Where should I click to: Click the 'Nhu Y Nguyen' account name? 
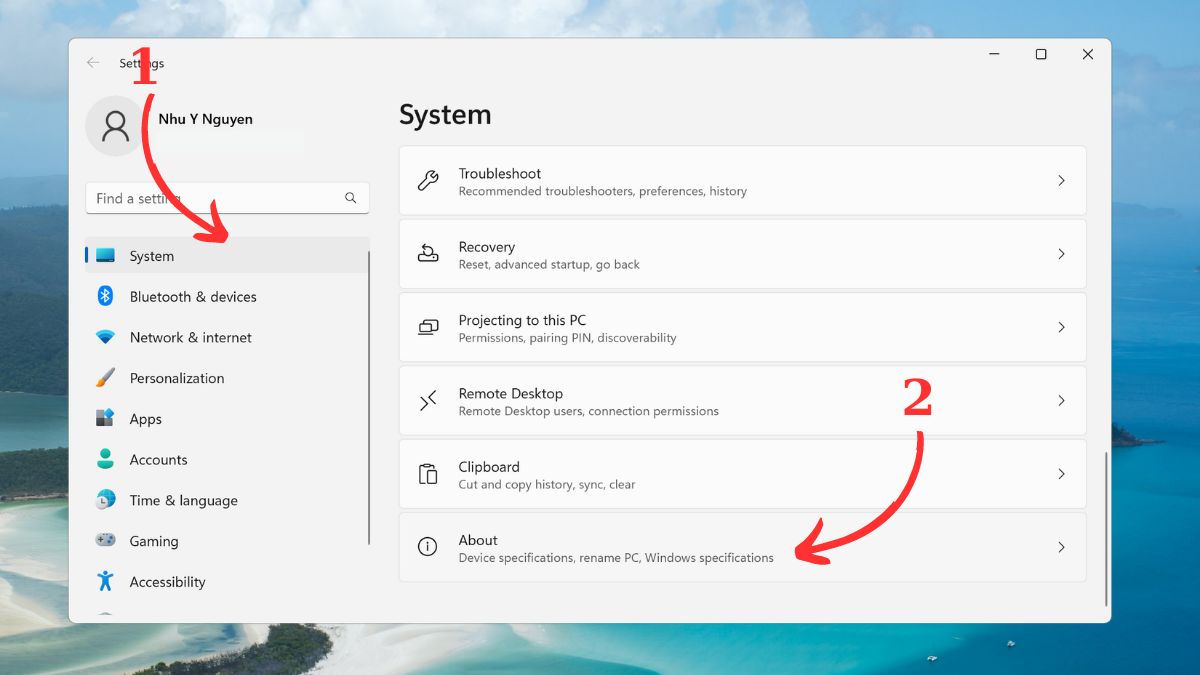pos(206,119)
